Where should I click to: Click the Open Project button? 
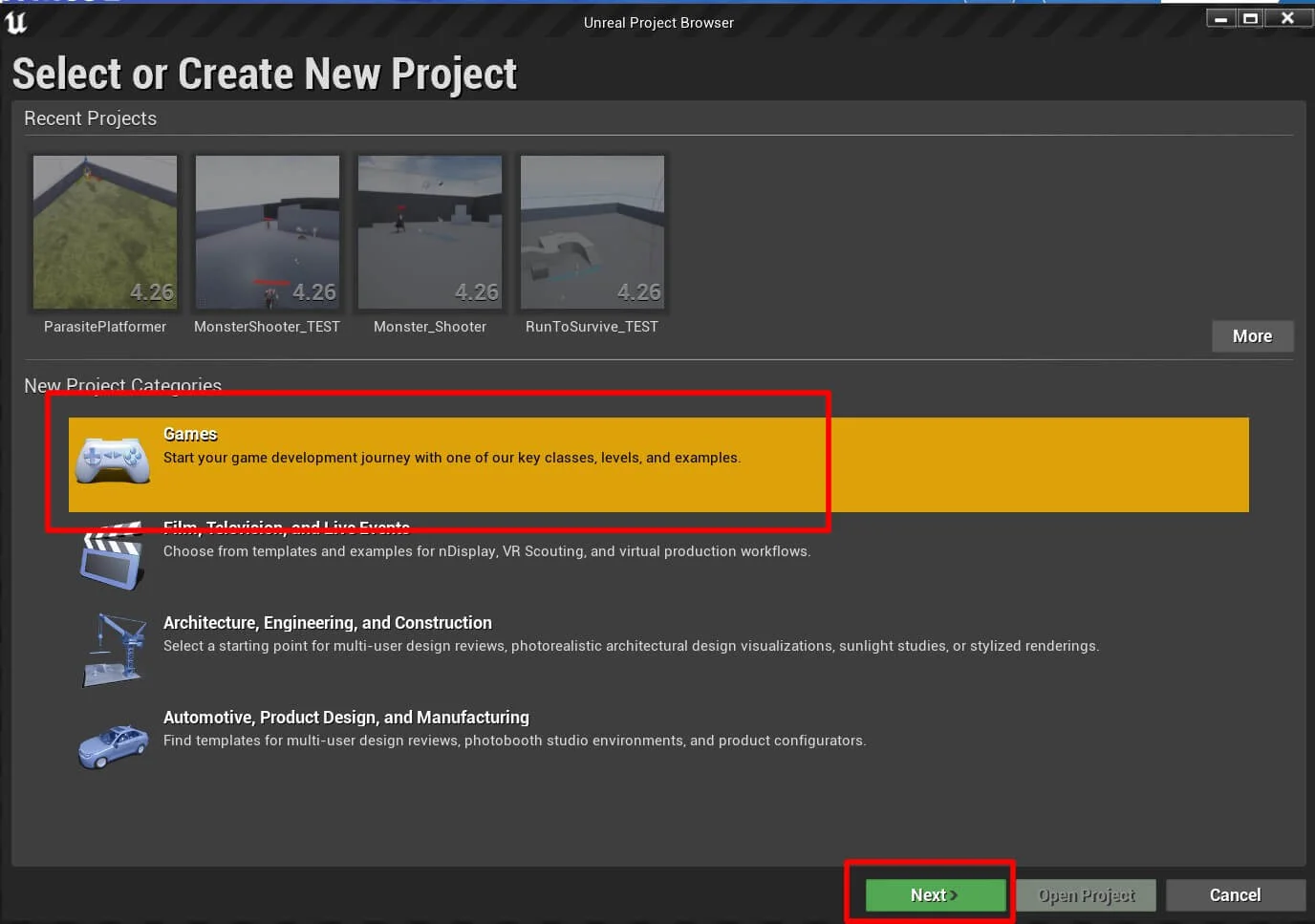pyautogui.click(x=1087, y=895)
